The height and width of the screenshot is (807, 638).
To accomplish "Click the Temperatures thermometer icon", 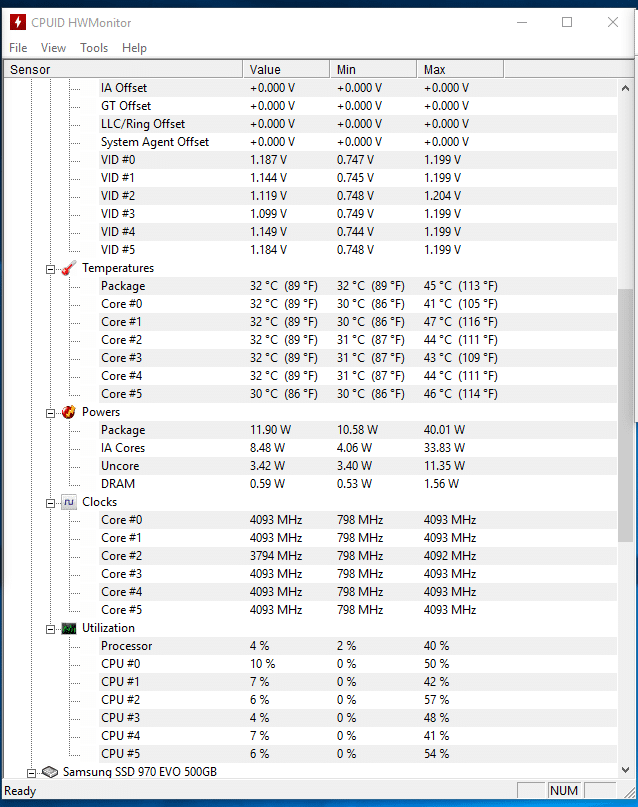I will (x=67, y=268).
